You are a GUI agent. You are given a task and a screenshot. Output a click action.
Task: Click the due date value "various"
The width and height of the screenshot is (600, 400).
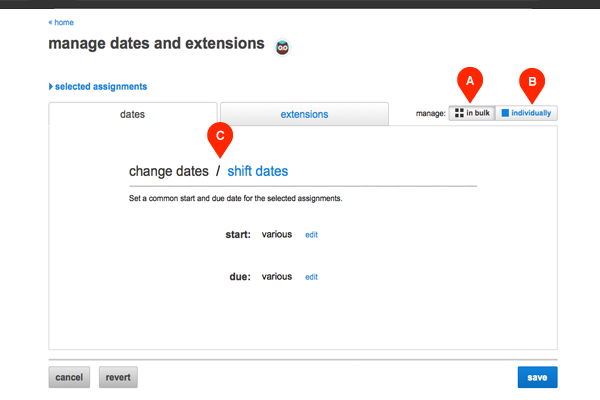tap(276, 277)
